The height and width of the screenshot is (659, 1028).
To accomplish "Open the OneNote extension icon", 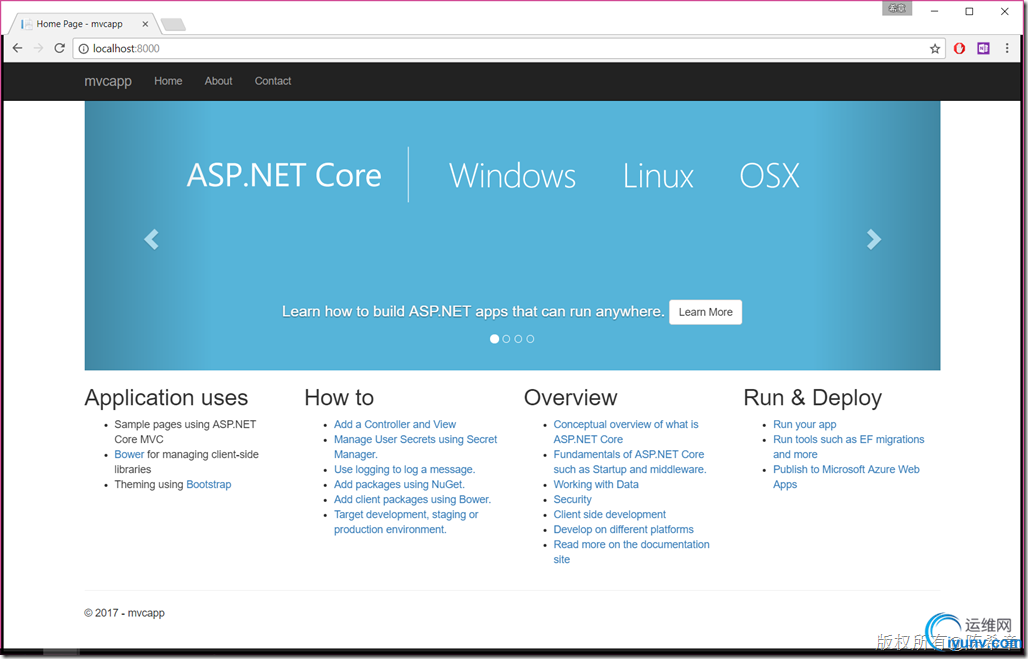I will pyautogui.click(x=983, y=49).
